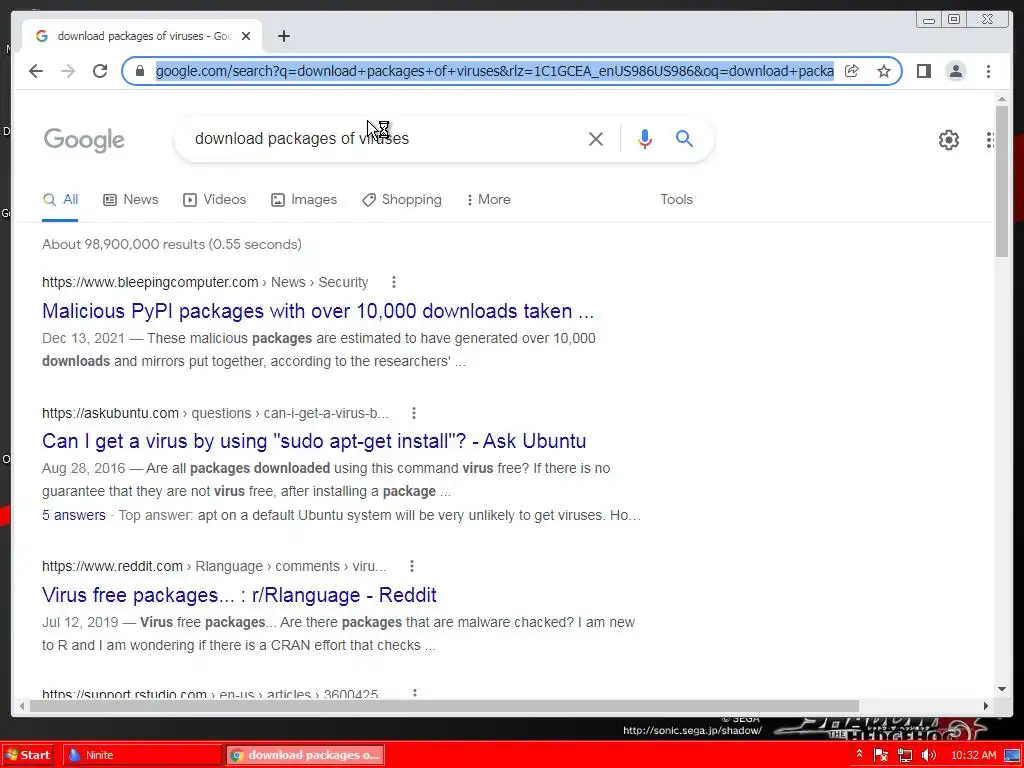Share this page from the address bar

[x=852, y=71]
